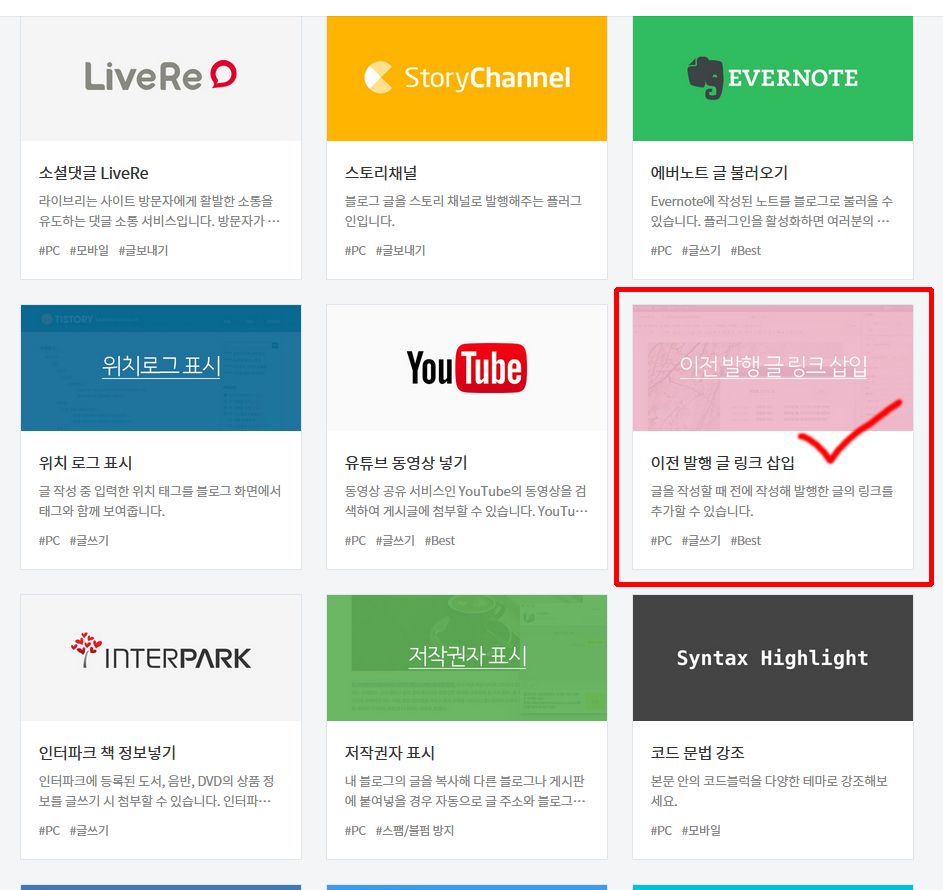Open the 이전 발행 글 링크 삽입 pink banner
The image size is (943, 890).
(773, 367)
